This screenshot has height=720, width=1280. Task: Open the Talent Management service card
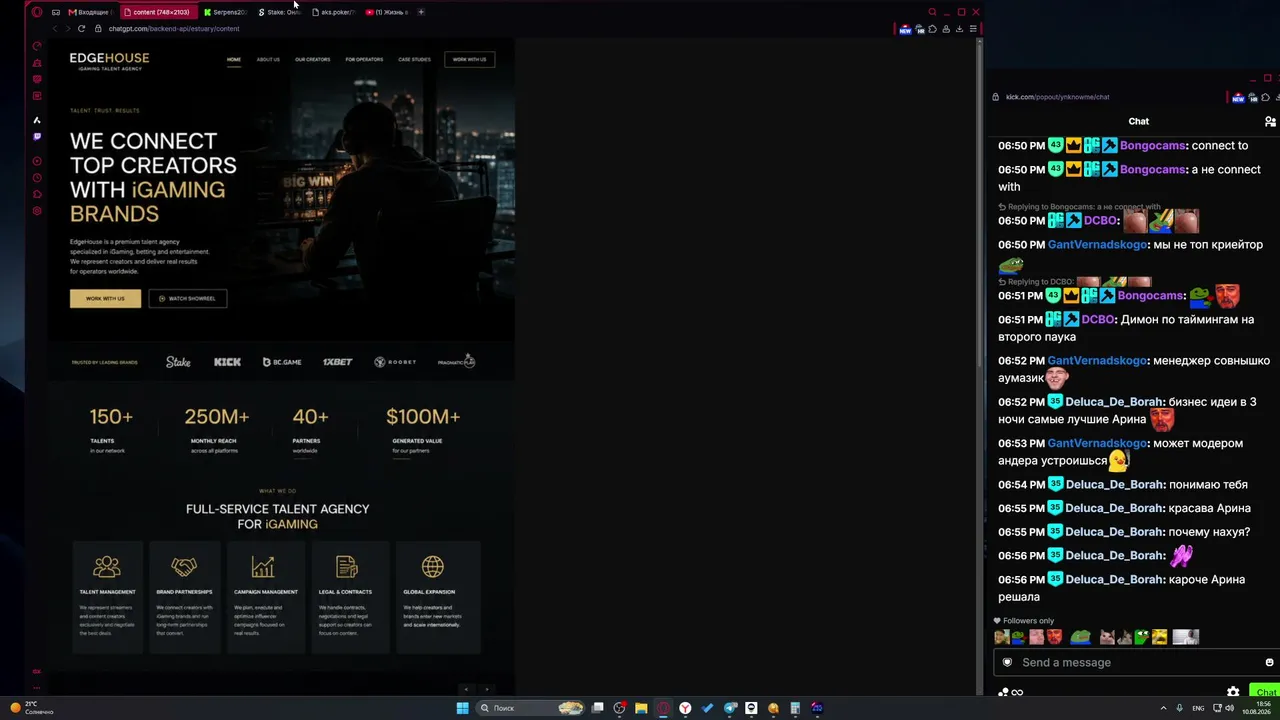pyautogui.click(x=107, y=597)
